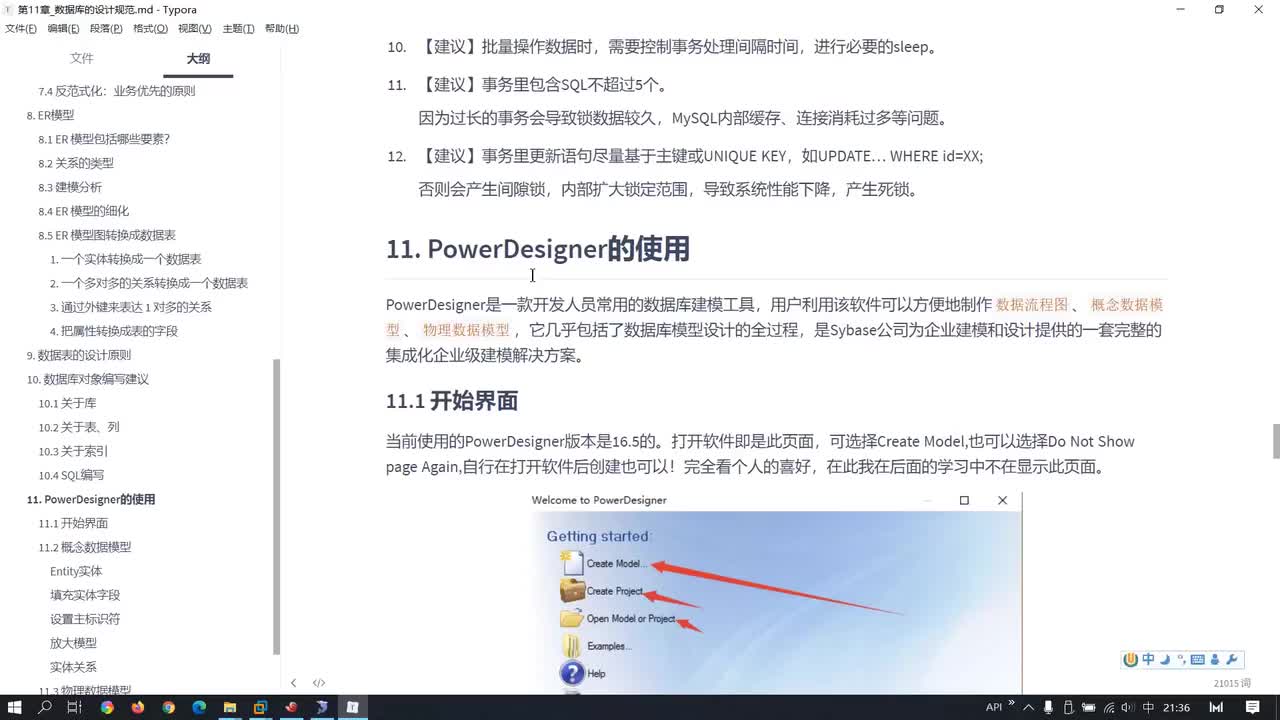This screenshot has width=1280, height=720.
Task: Open the 主题(T) menu
Action: tap(238, 29)
